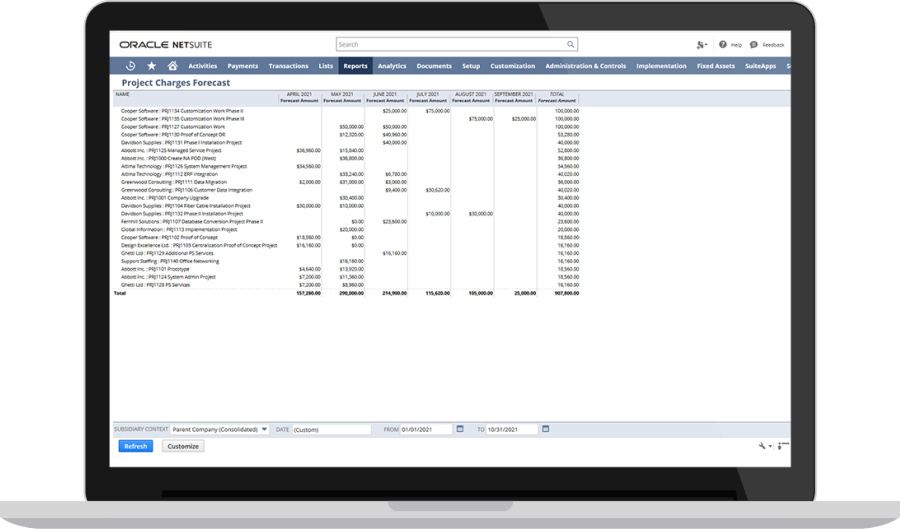Screen dimensions: 900x529
Task: Open the Documents menu
Action: [434, 66]
